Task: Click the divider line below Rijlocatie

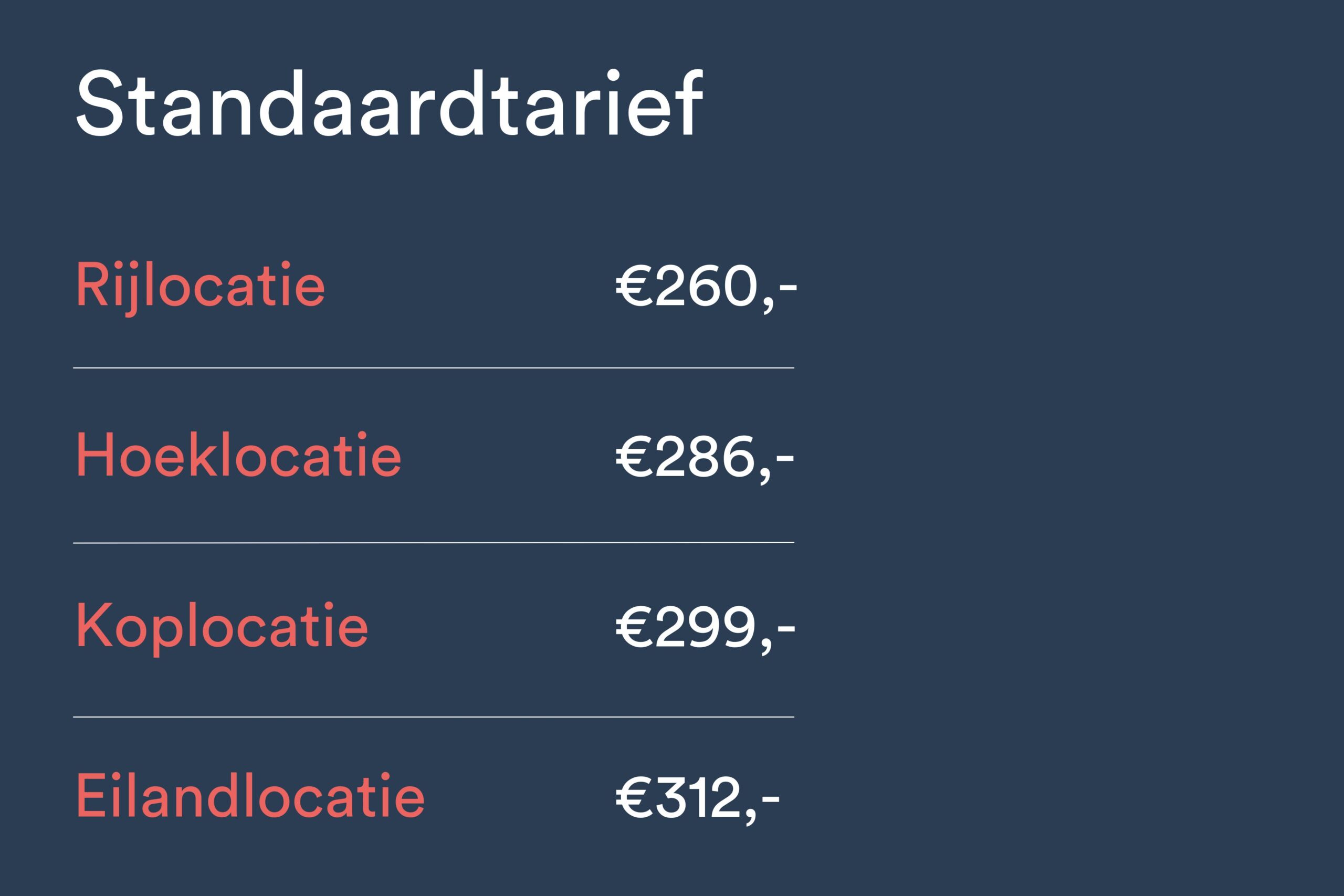Action: pos(433,368)
